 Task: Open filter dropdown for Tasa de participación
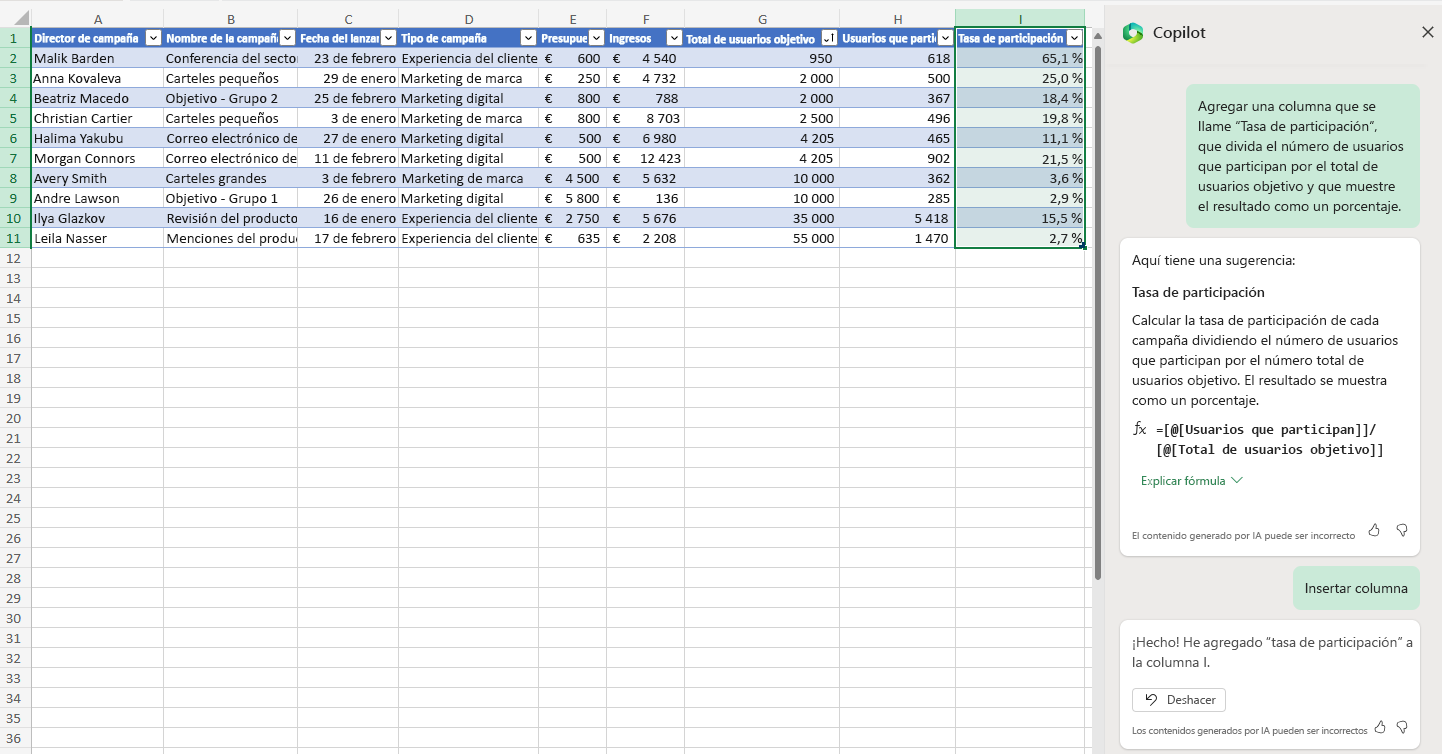[x=1074, y=38]
